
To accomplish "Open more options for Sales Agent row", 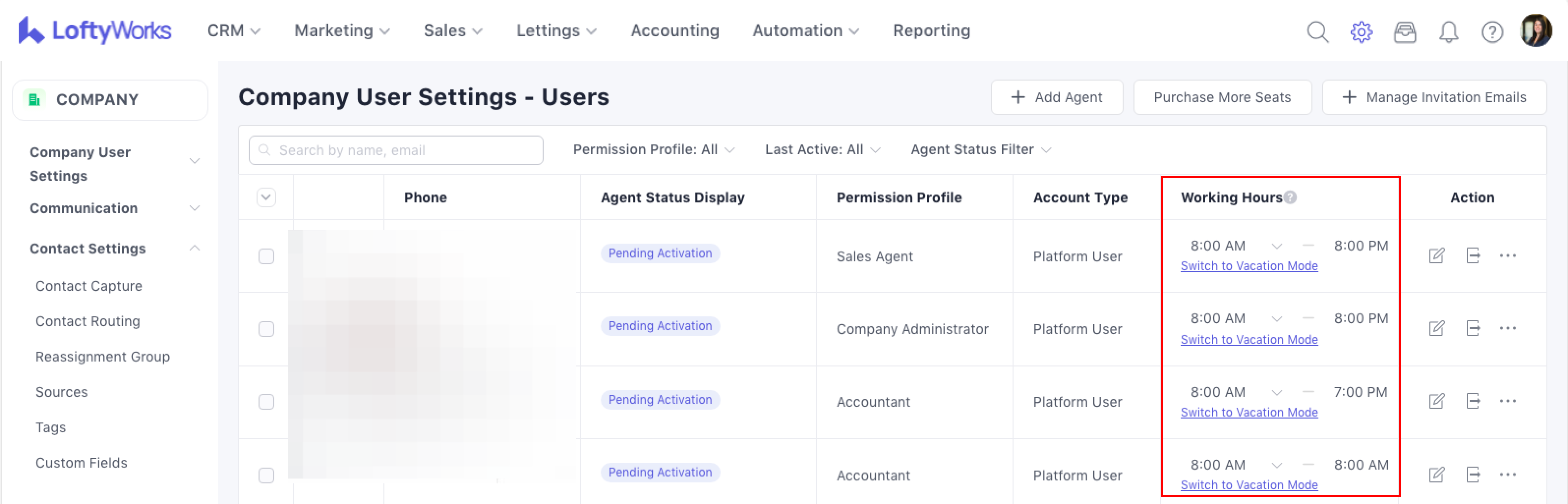I will pos(1508,255).
